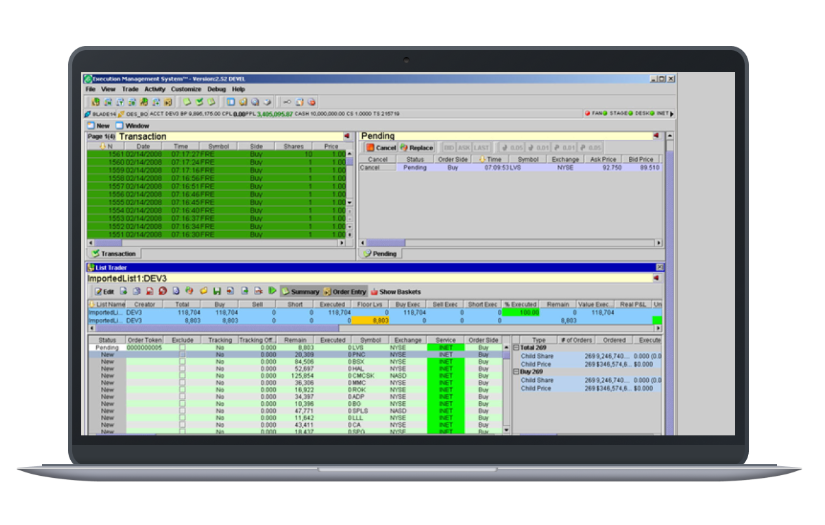This screenshot has height=525, width=825.
Task: Click the green play arrow in List Trader toolbar
Action: [x=272, y=291]
